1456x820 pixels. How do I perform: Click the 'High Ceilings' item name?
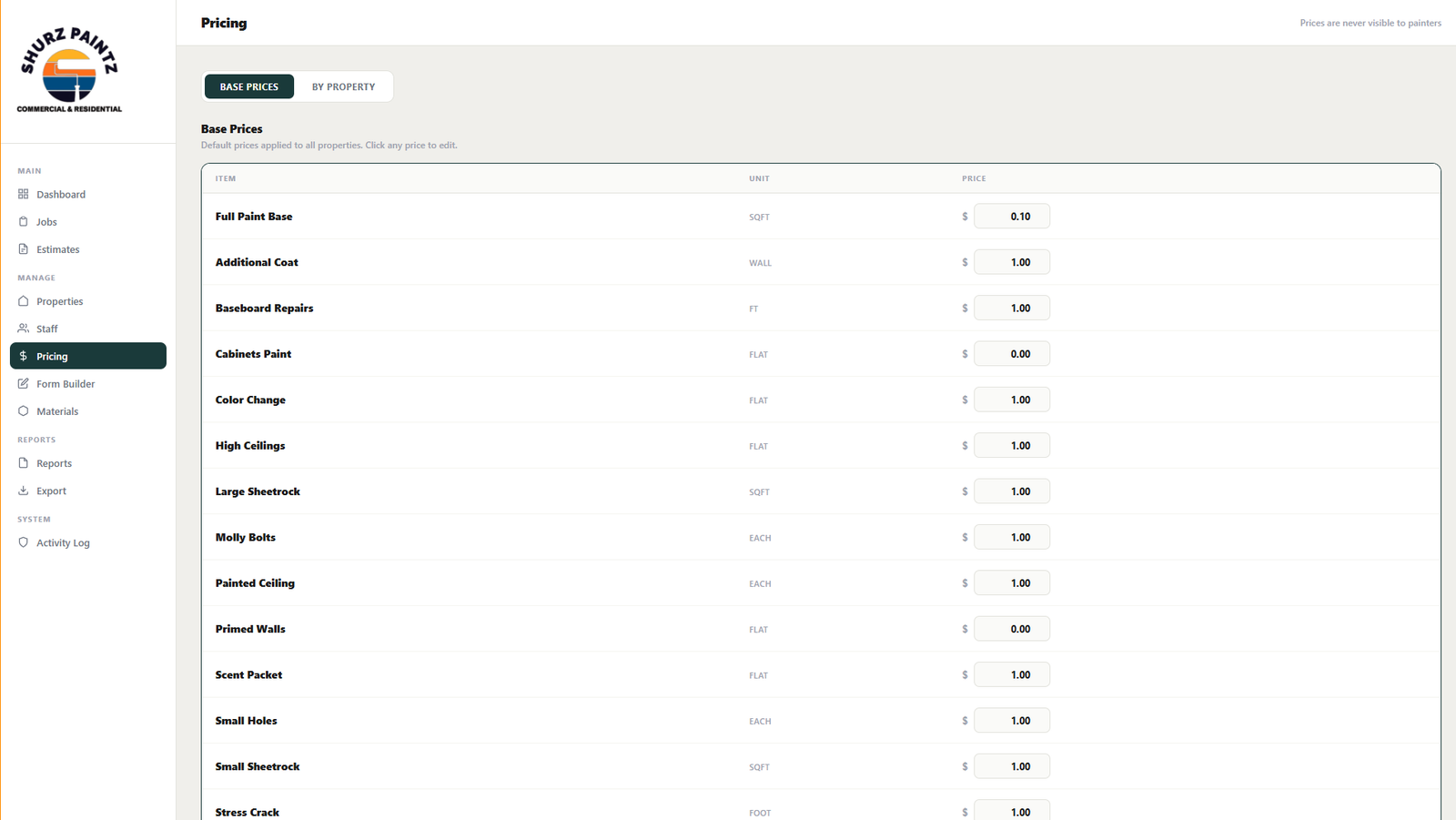(250, 445)
